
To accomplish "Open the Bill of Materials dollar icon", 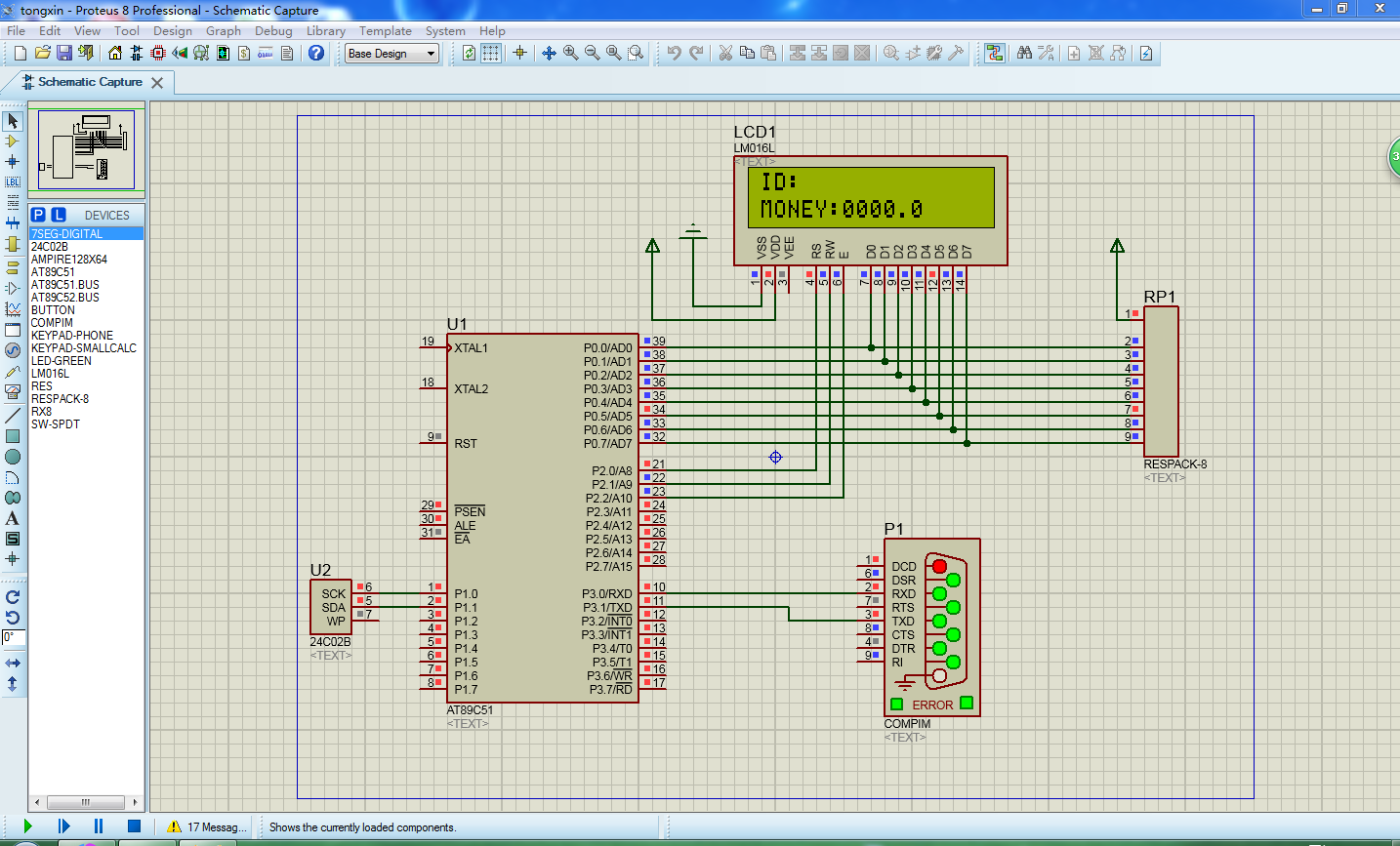I will click(x=244, y=53).
